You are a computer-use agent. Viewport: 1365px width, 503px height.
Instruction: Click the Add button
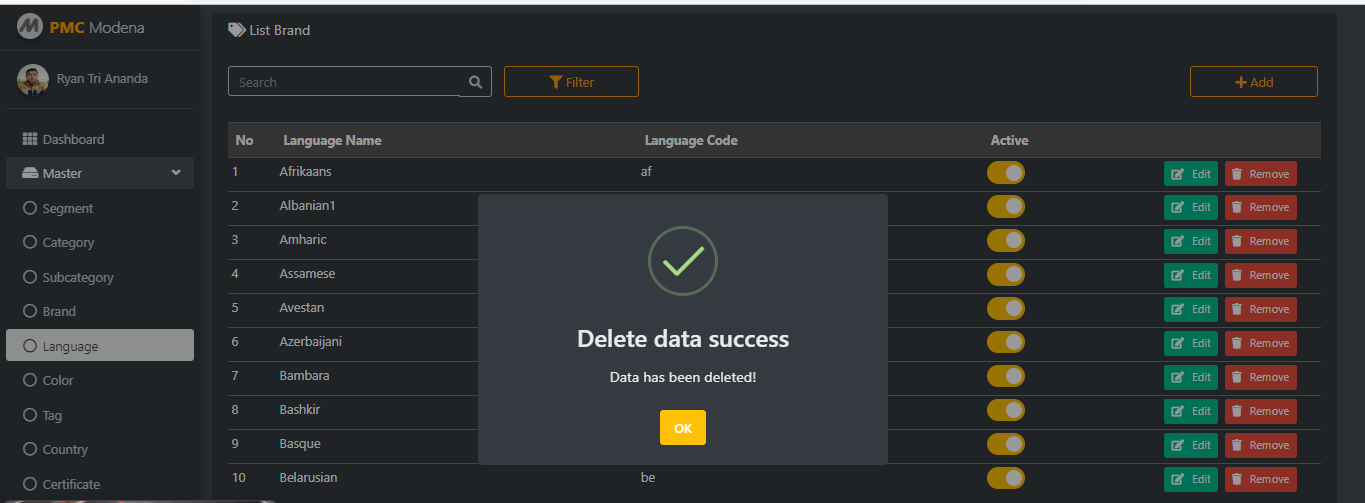point(1254,82)
